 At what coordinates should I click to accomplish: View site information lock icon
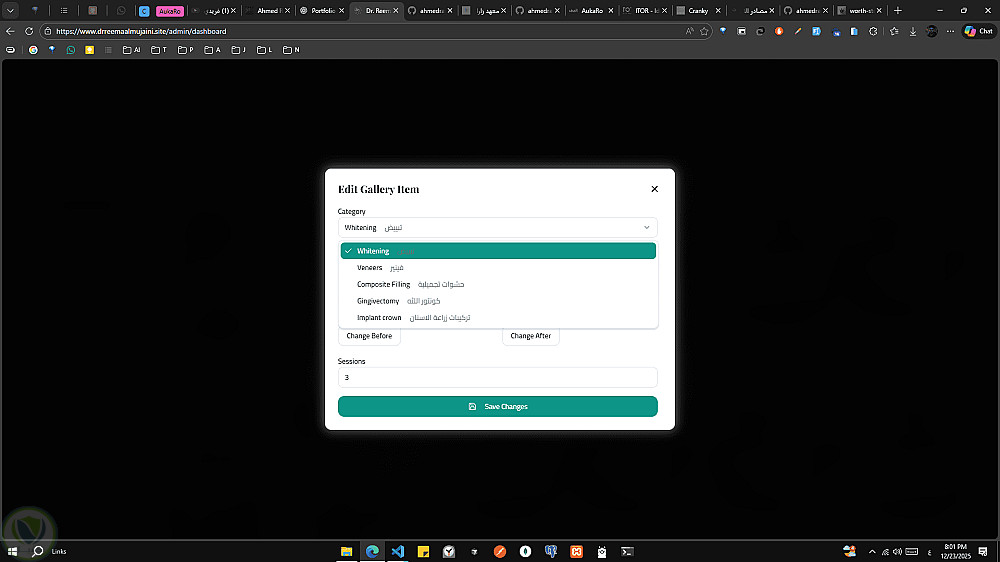pyautogui.click(x=48, y=31)
